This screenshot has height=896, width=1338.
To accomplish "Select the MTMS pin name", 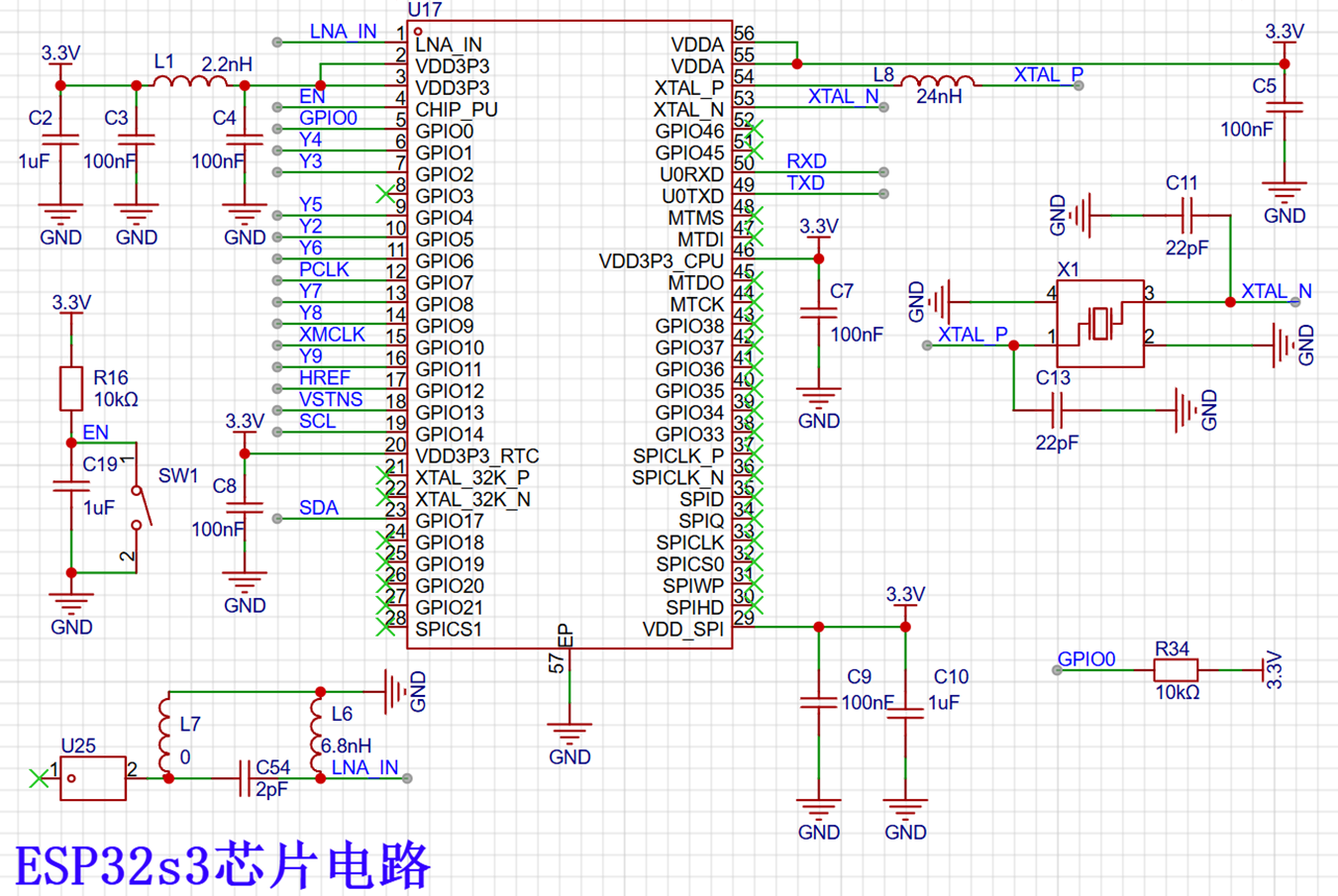I will [696, 217].
